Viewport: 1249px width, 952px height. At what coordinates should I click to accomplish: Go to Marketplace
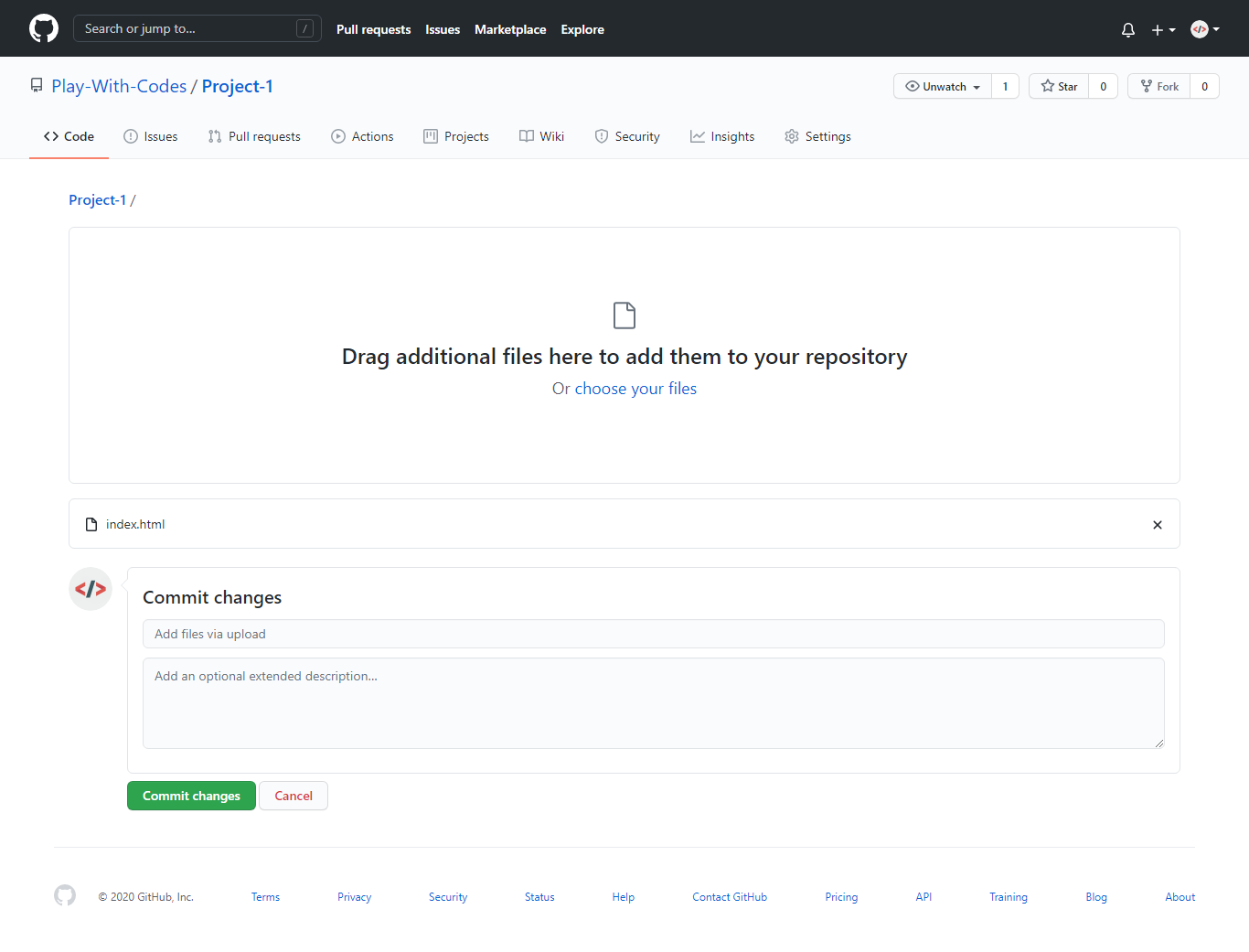point(510,29)
